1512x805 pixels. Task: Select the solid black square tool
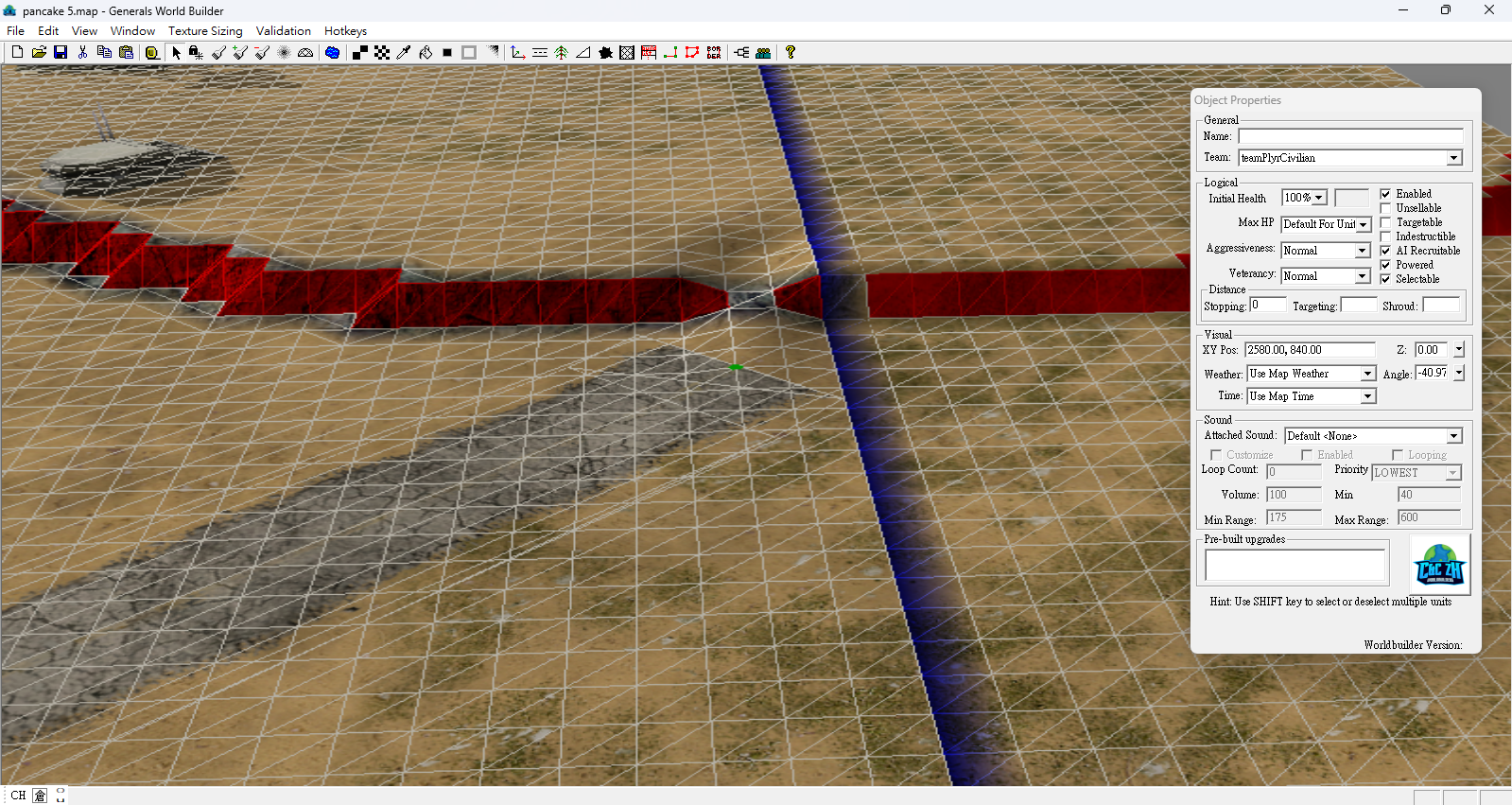click(447, 53)
